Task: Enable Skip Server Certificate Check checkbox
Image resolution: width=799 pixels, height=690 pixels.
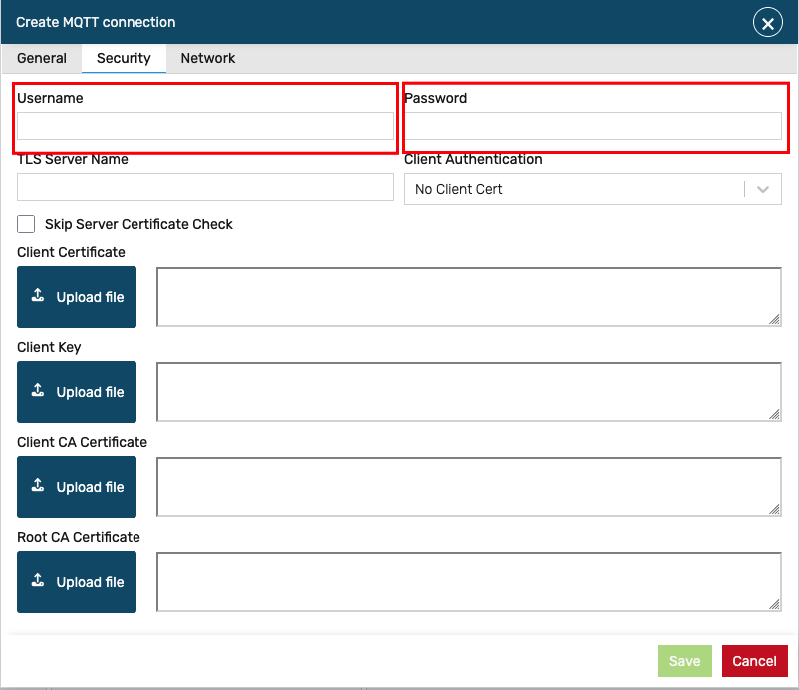Action: pyautogui.click(x=26, y=224)
